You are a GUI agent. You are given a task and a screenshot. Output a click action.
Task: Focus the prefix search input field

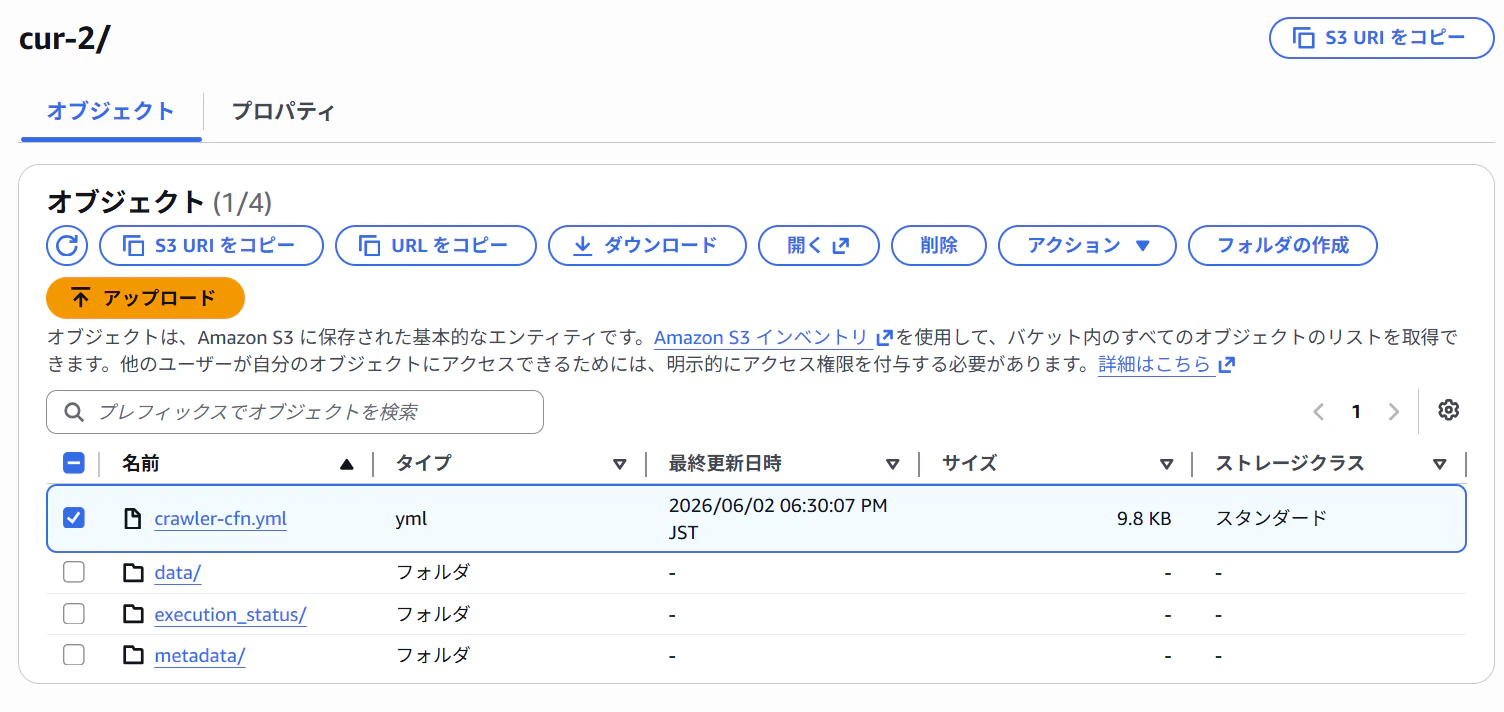pos(295,412)
